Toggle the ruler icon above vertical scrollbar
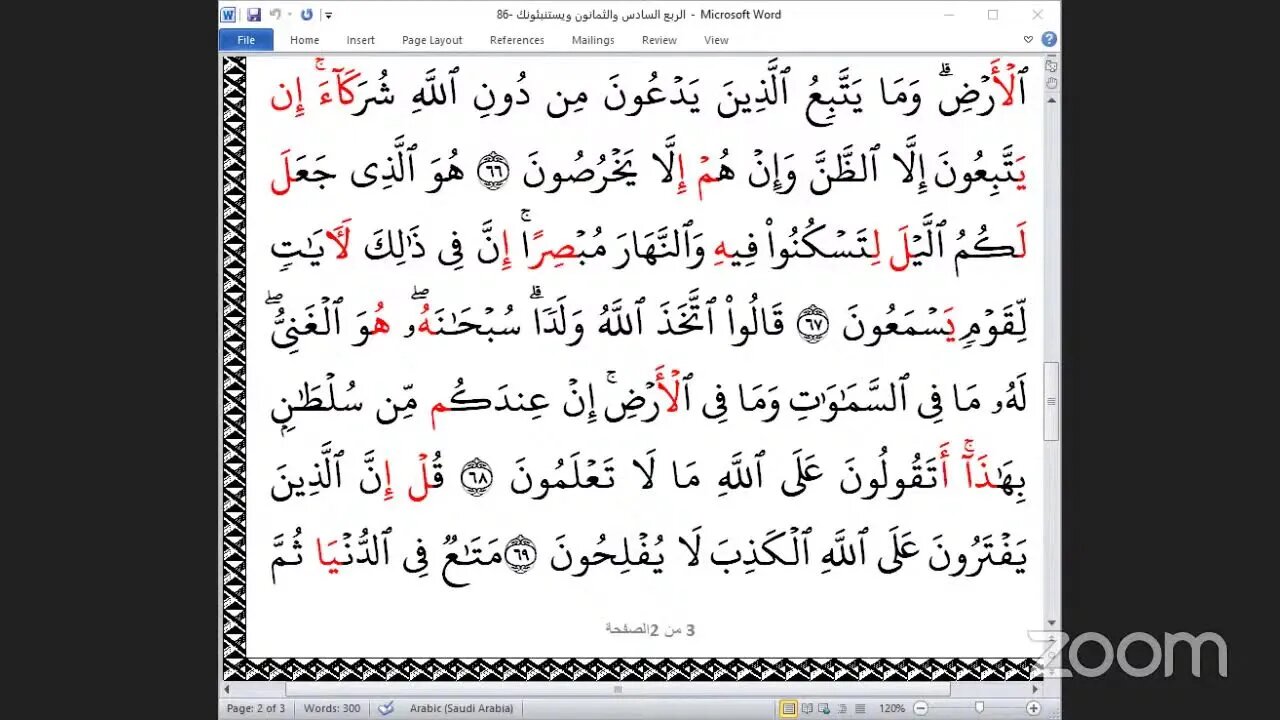 (x=1051, y=65)
